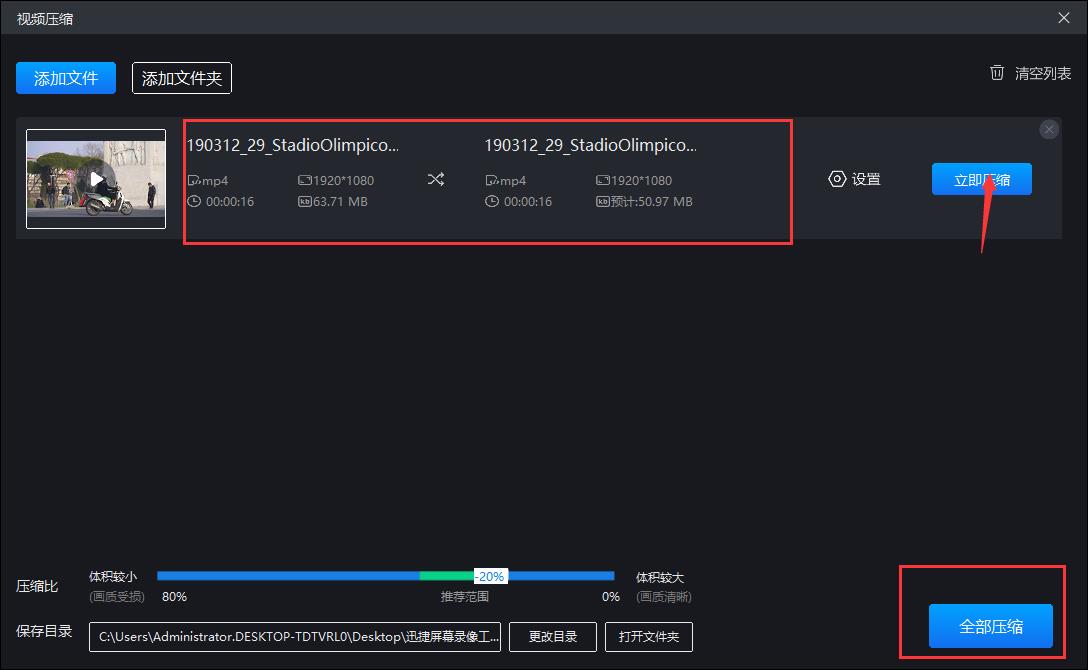Screen dimensions: 1088x670
Task: Click the output duration clock icon
Action: click(492, 201)
